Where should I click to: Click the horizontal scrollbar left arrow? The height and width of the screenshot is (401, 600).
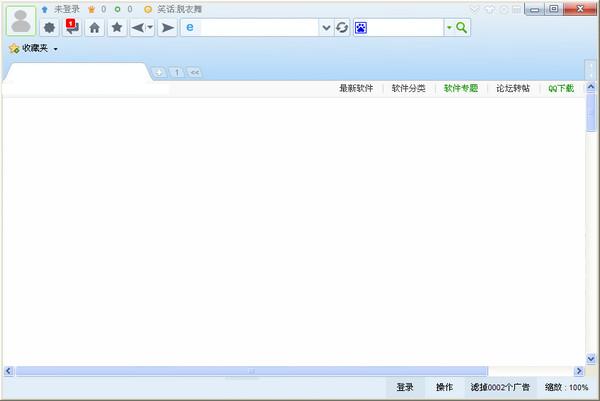9,371
